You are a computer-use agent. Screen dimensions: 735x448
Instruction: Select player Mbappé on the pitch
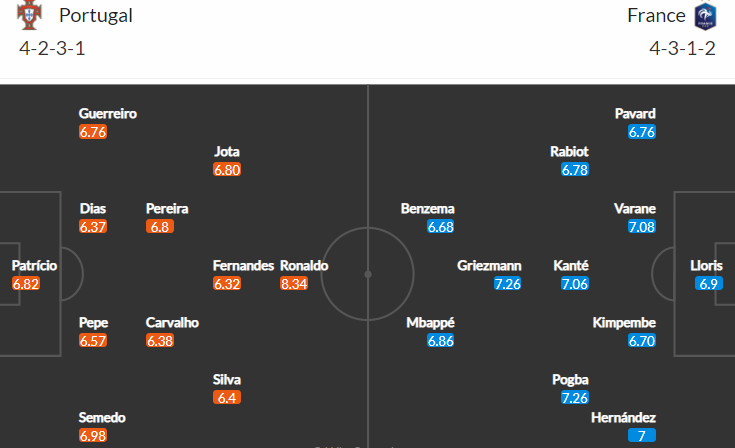(430, 323)
